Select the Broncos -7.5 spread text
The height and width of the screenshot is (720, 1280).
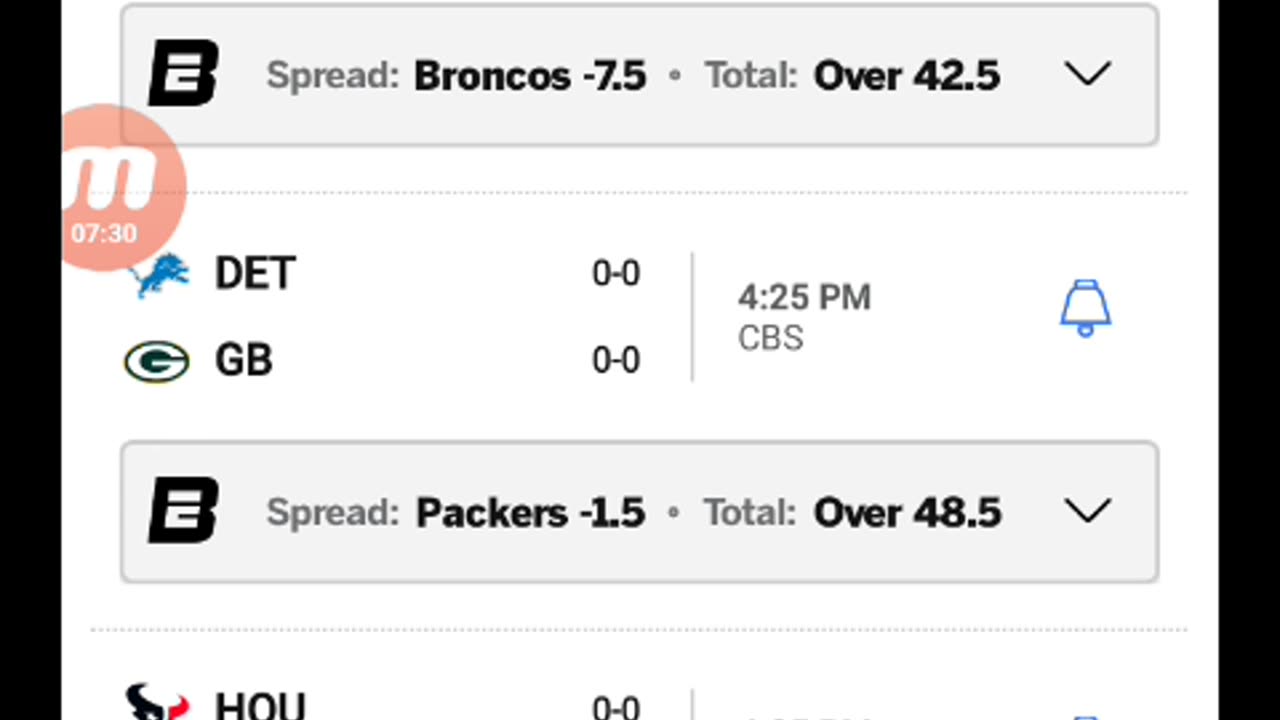(x=530, y=76)
